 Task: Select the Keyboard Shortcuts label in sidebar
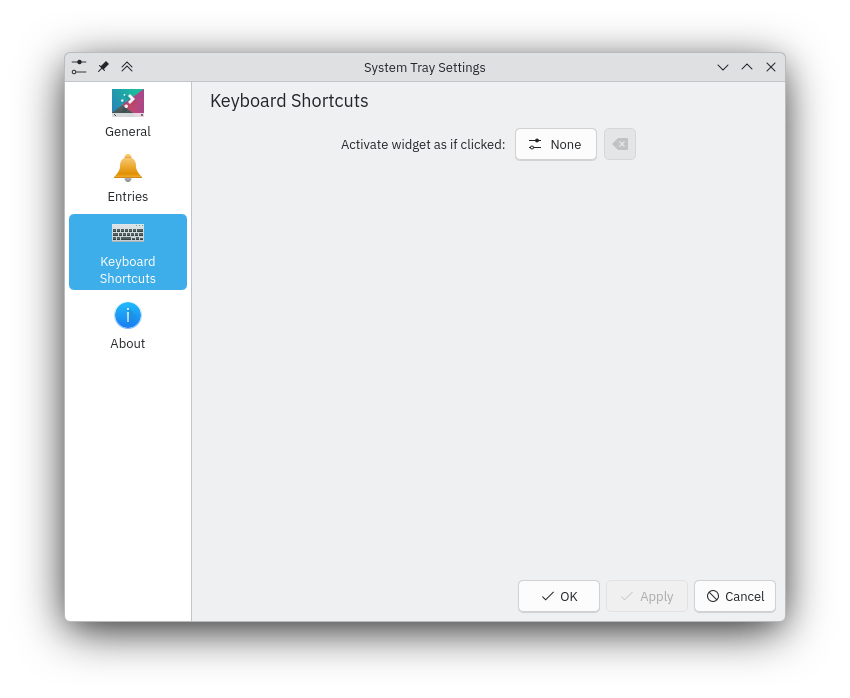pyautogui.click(x=128, y=270)
